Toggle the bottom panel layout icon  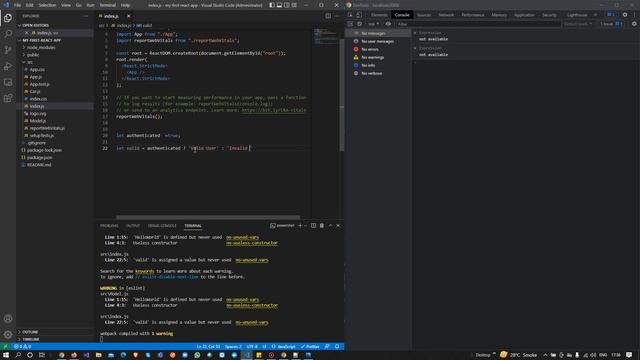click(279, 5)
